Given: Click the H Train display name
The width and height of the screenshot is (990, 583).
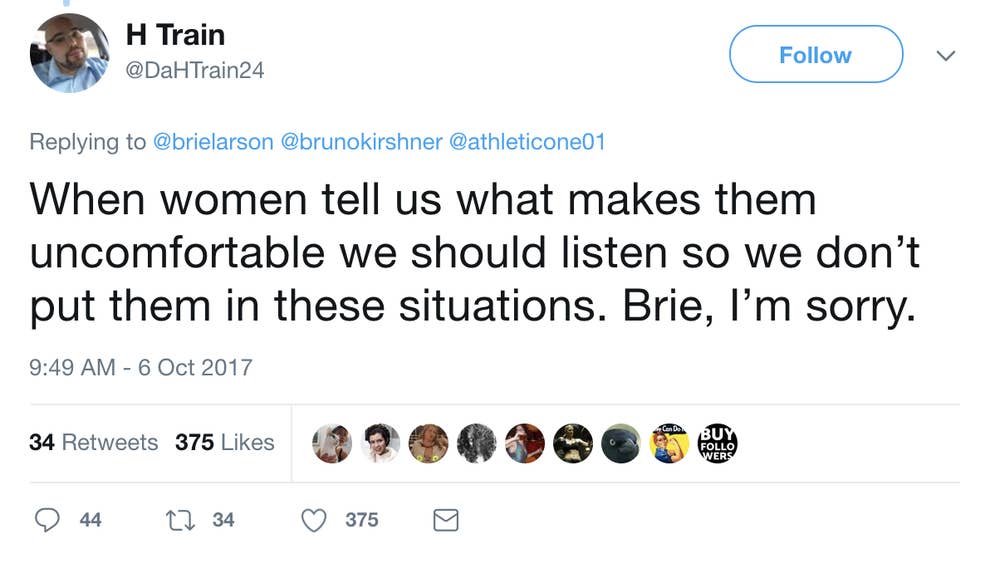Looking at the screenshot, I should 175,35.
